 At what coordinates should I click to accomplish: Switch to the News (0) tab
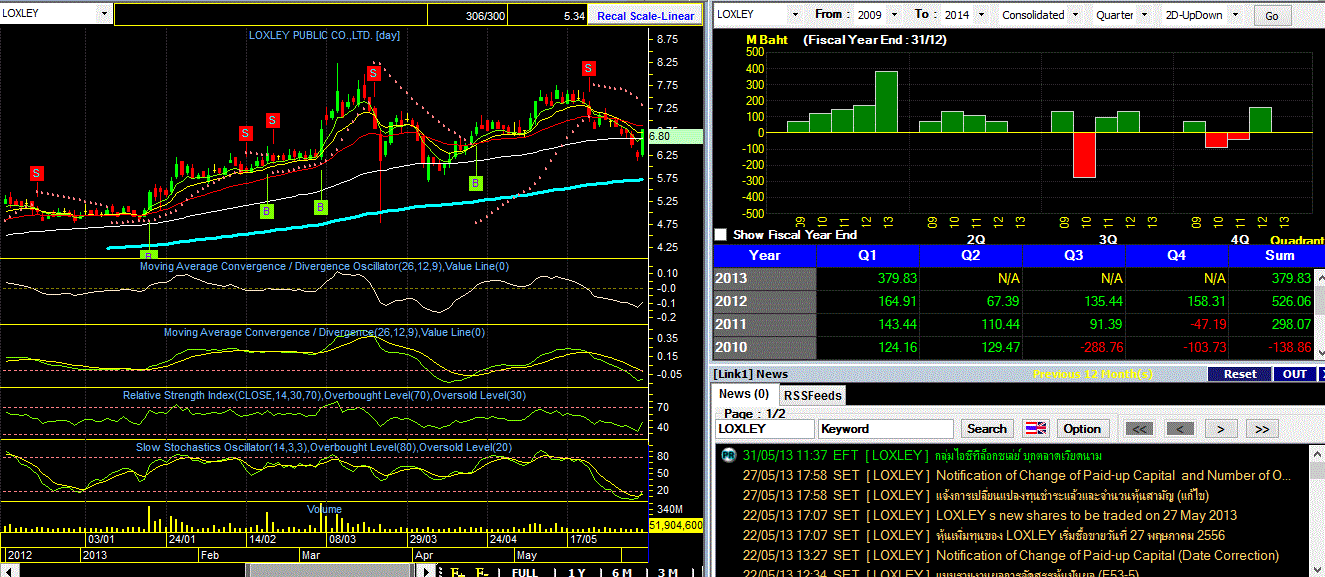click(745, 394)
